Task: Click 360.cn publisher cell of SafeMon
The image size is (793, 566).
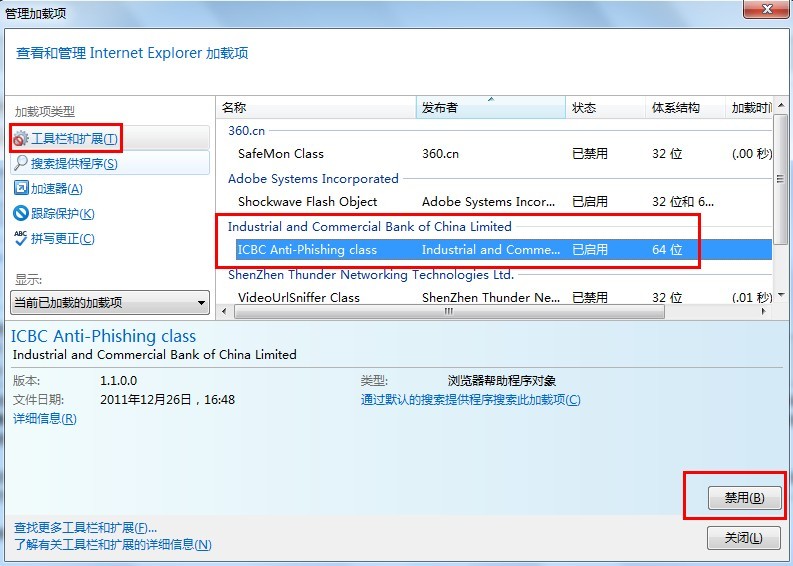Action: [x=440, y=154]
